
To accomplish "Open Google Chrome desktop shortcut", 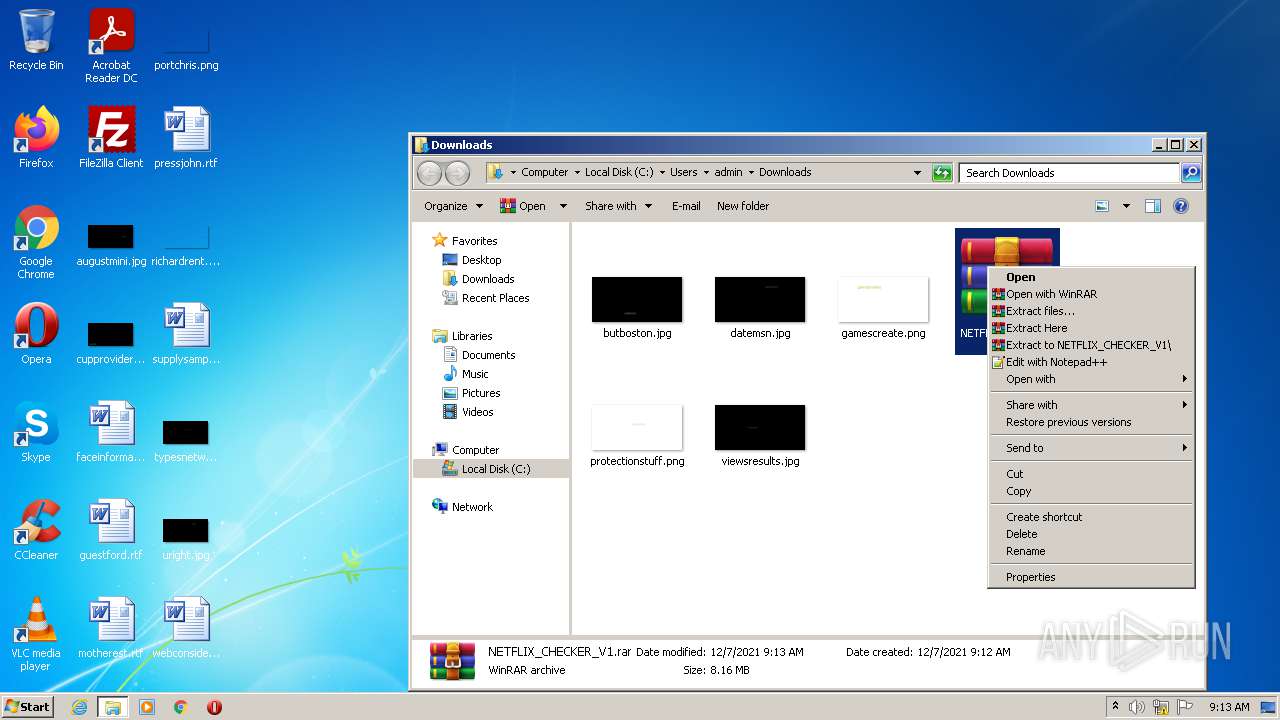I will (36, 242).
